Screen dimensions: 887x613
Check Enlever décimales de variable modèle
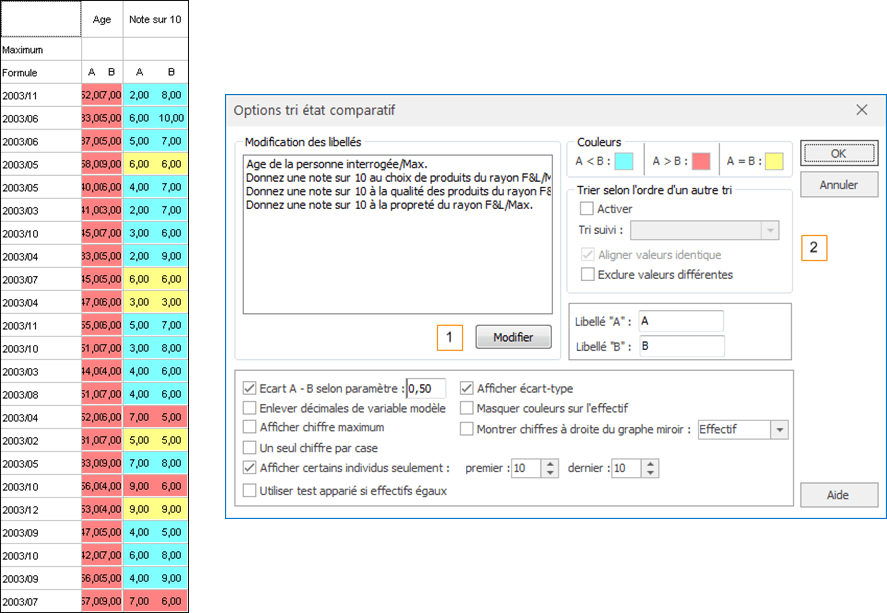coord(250,408)
